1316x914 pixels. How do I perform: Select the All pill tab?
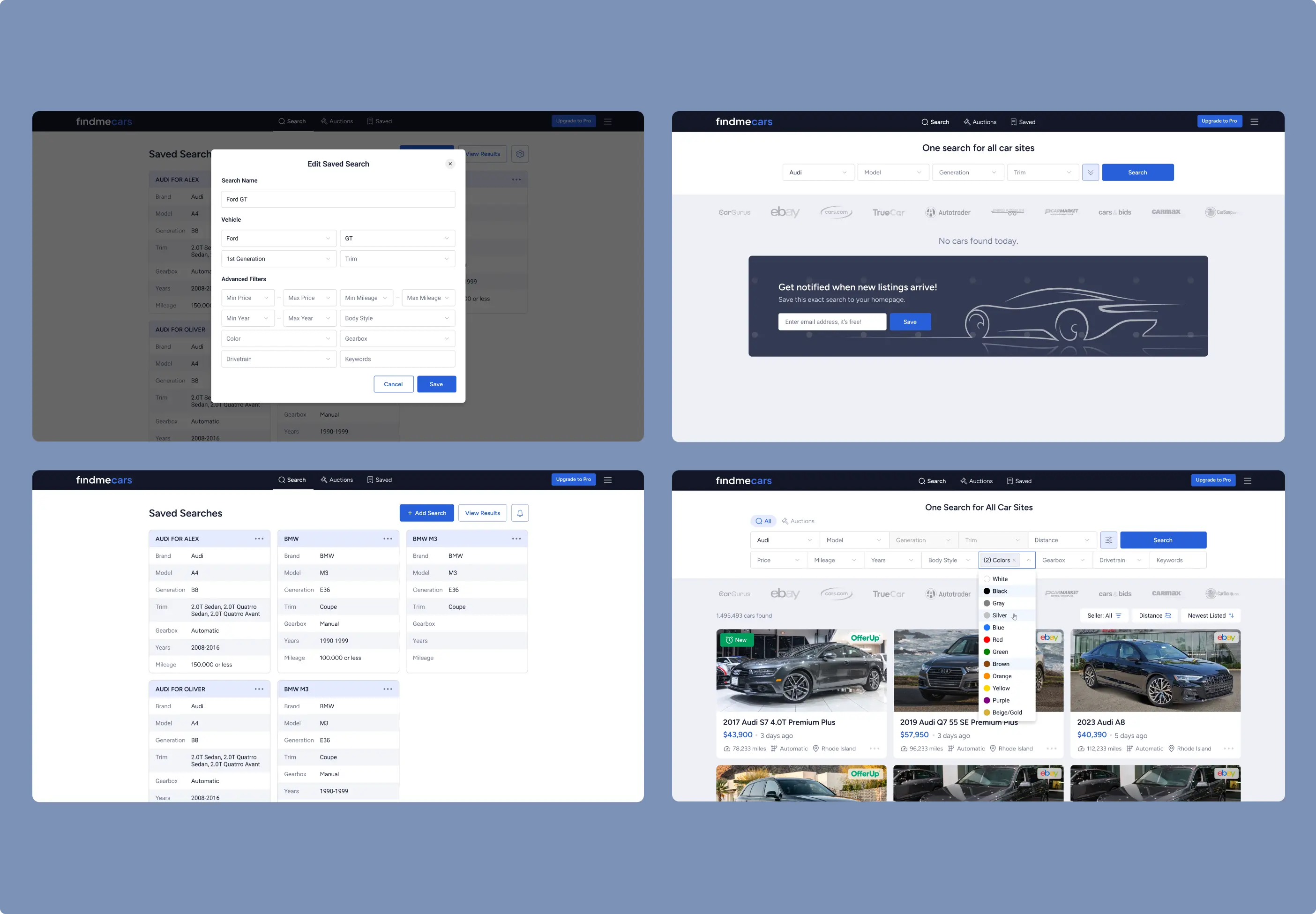pos(763,521)
